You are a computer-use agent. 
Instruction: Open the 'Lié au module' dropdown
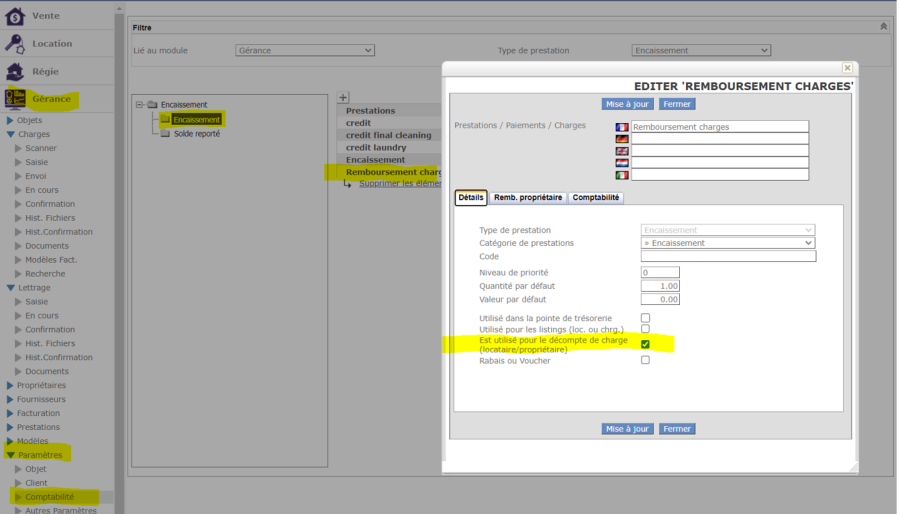[x=304, y=50]
